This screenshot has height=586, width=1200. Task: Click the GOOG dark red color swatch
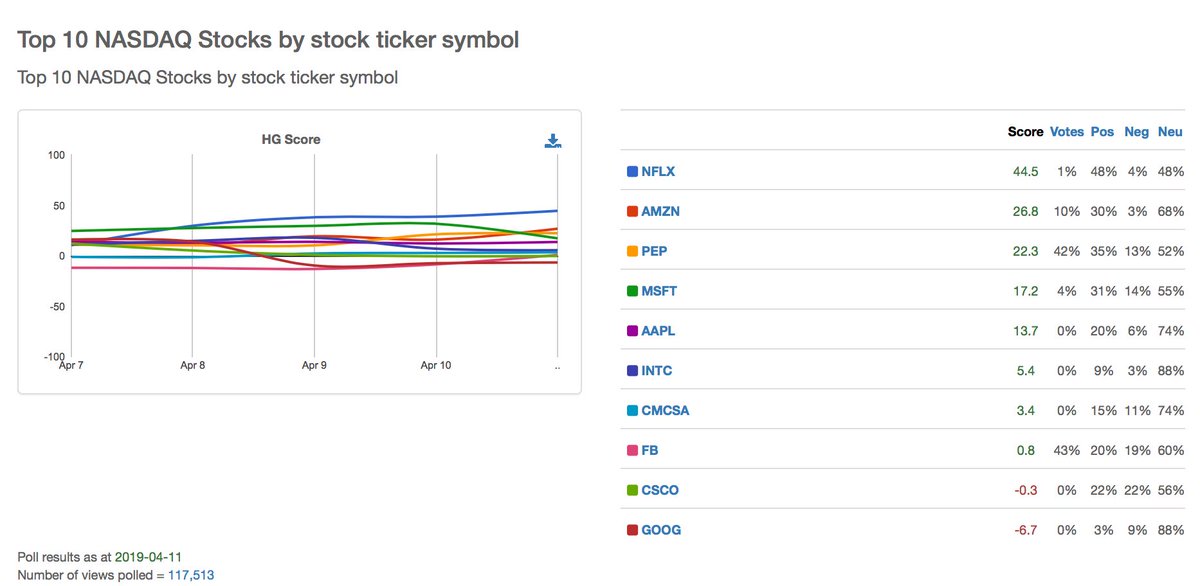point(632,530)
